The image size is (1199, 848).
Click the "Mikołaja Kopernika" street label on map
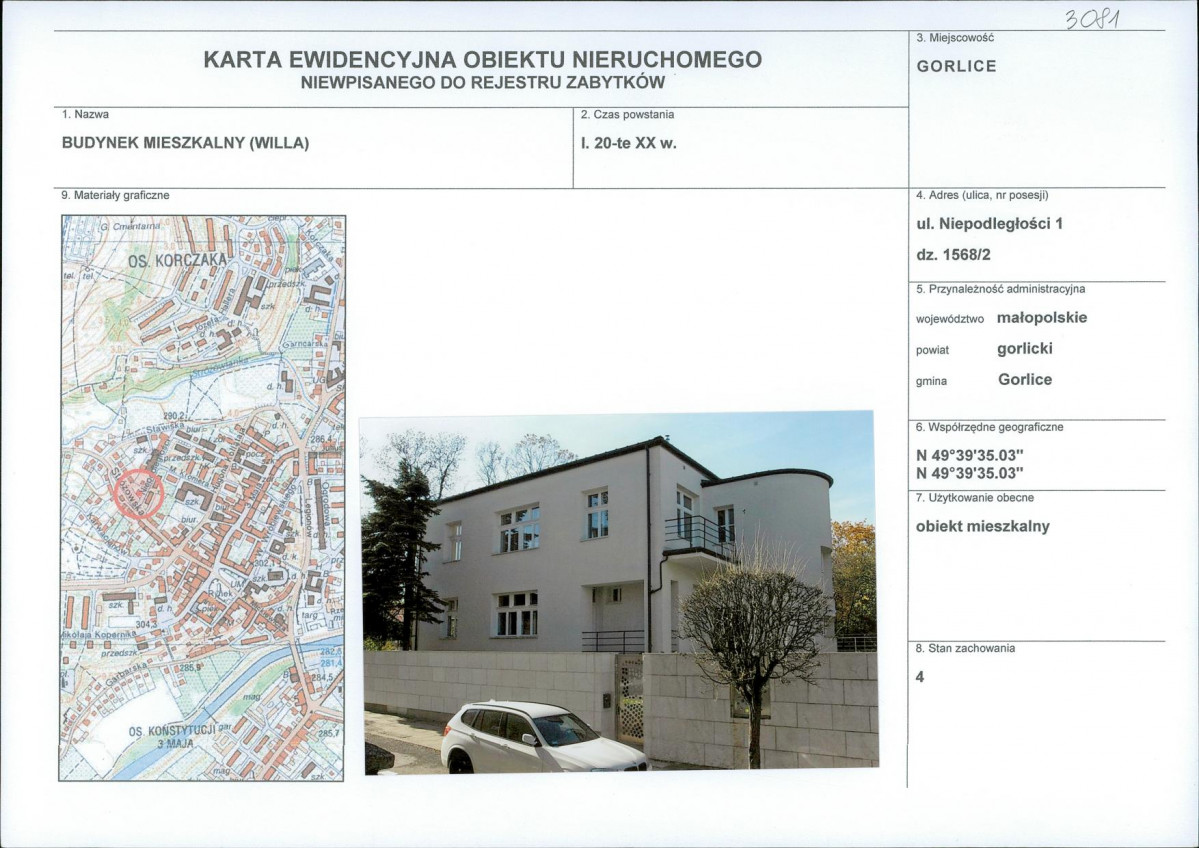click(97, 637)
